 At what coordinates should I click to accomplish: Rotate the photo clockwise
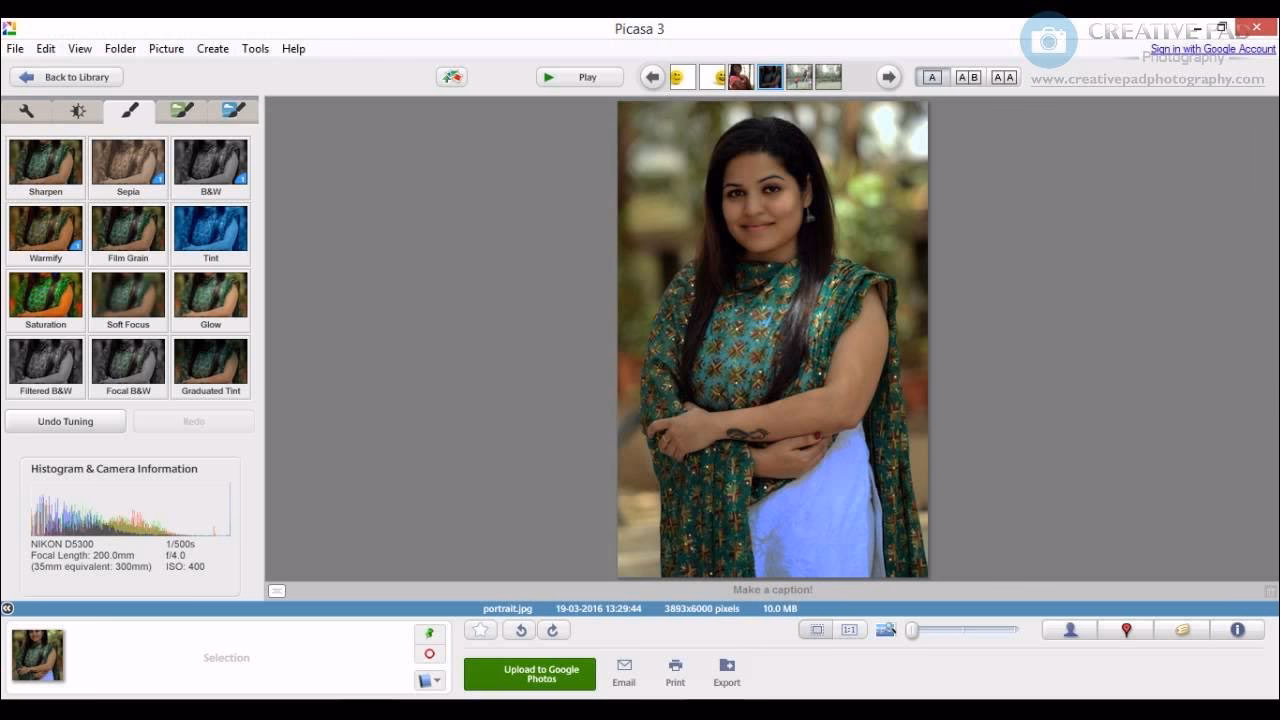tap(553, 630)
